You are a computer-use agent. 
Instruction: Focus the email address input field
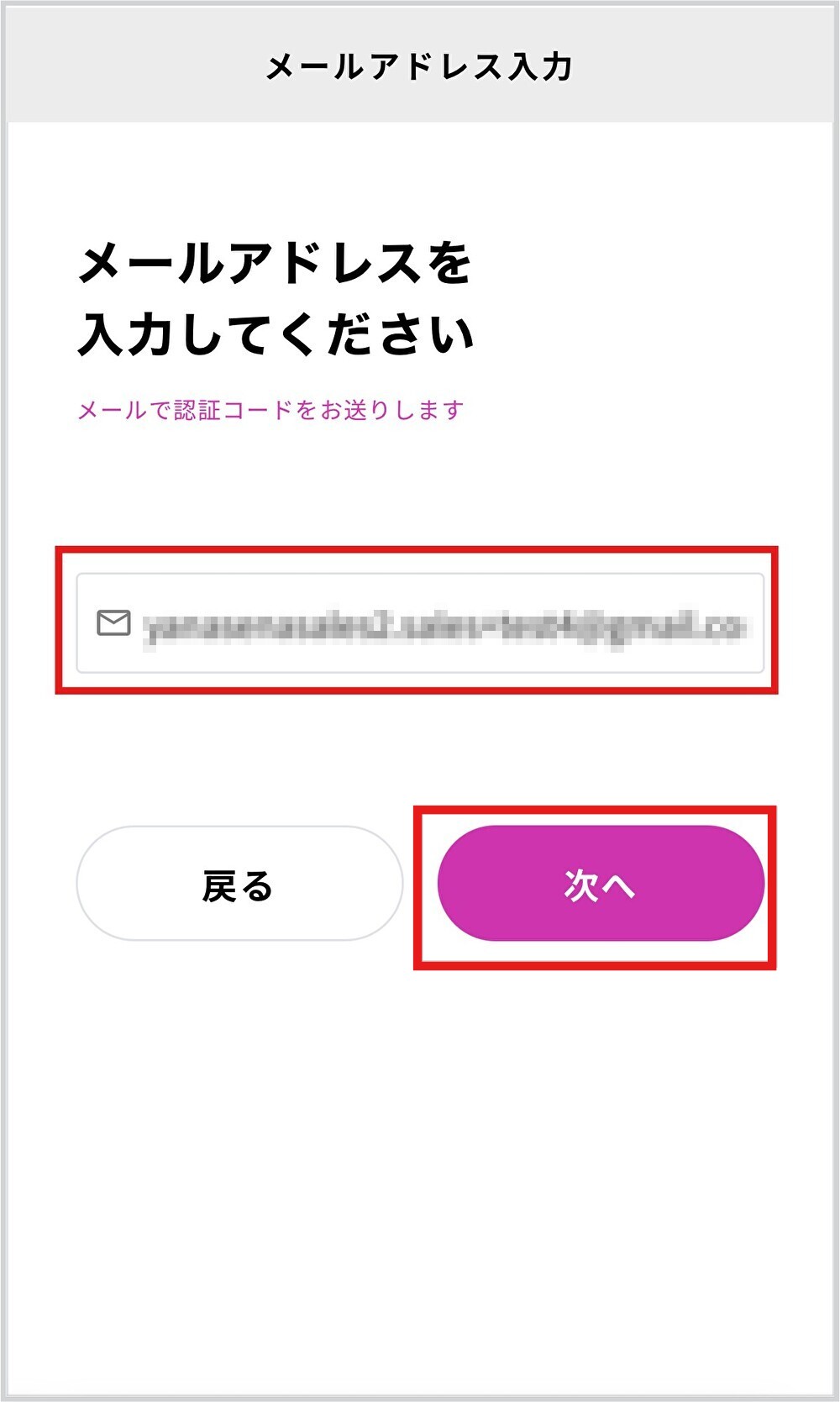[420, 623]
